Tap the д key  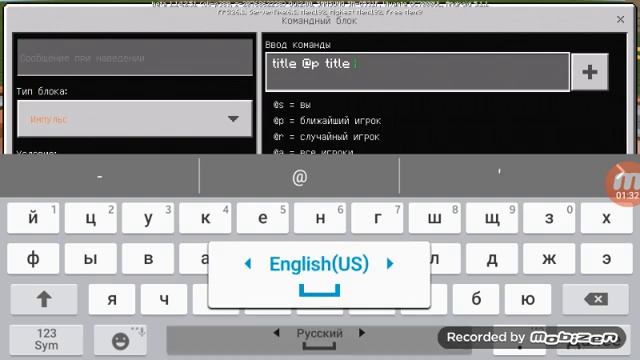point(492,258)
